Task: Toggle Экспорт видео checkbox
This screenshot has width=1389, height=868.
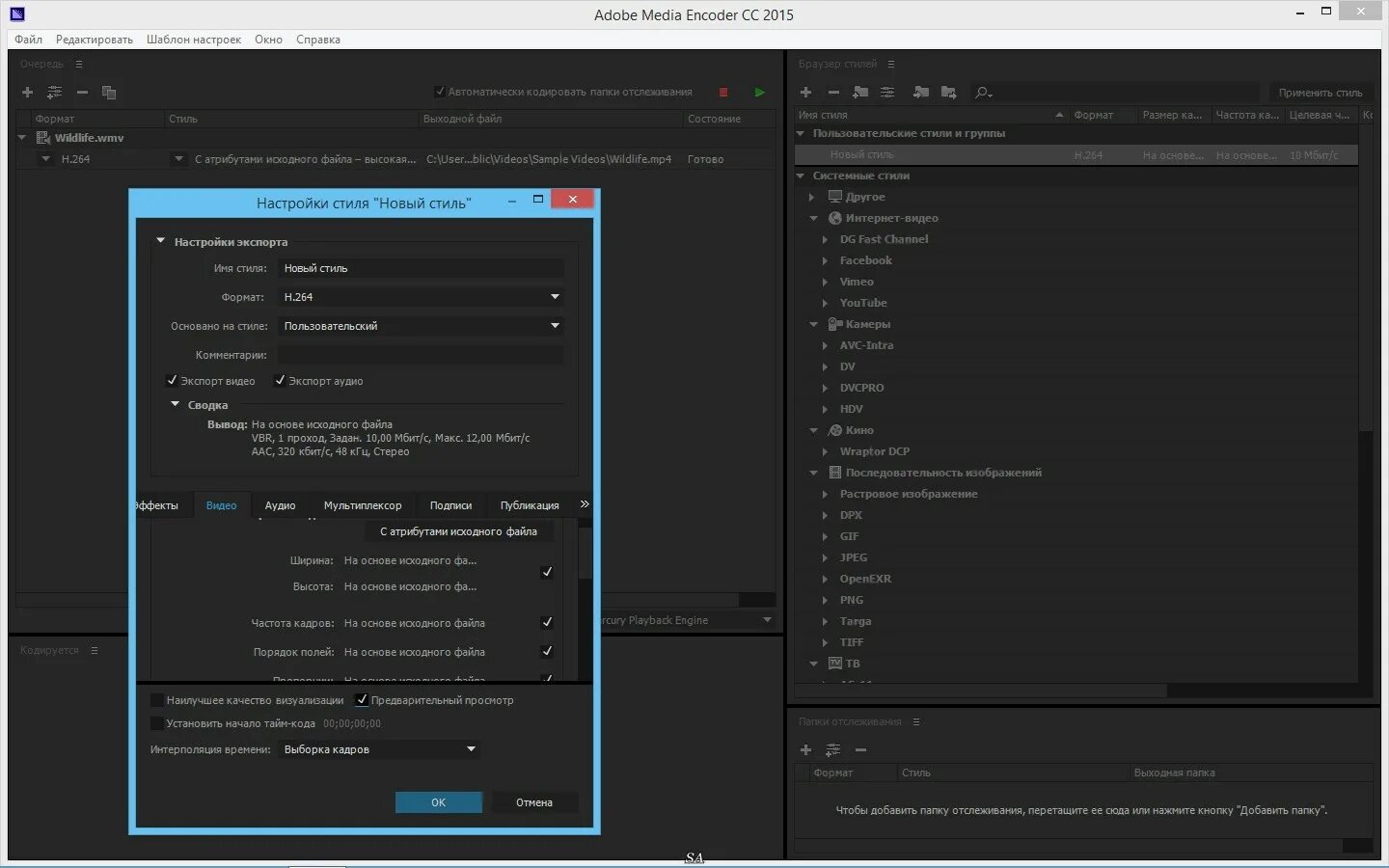Action: click(172, 380)
